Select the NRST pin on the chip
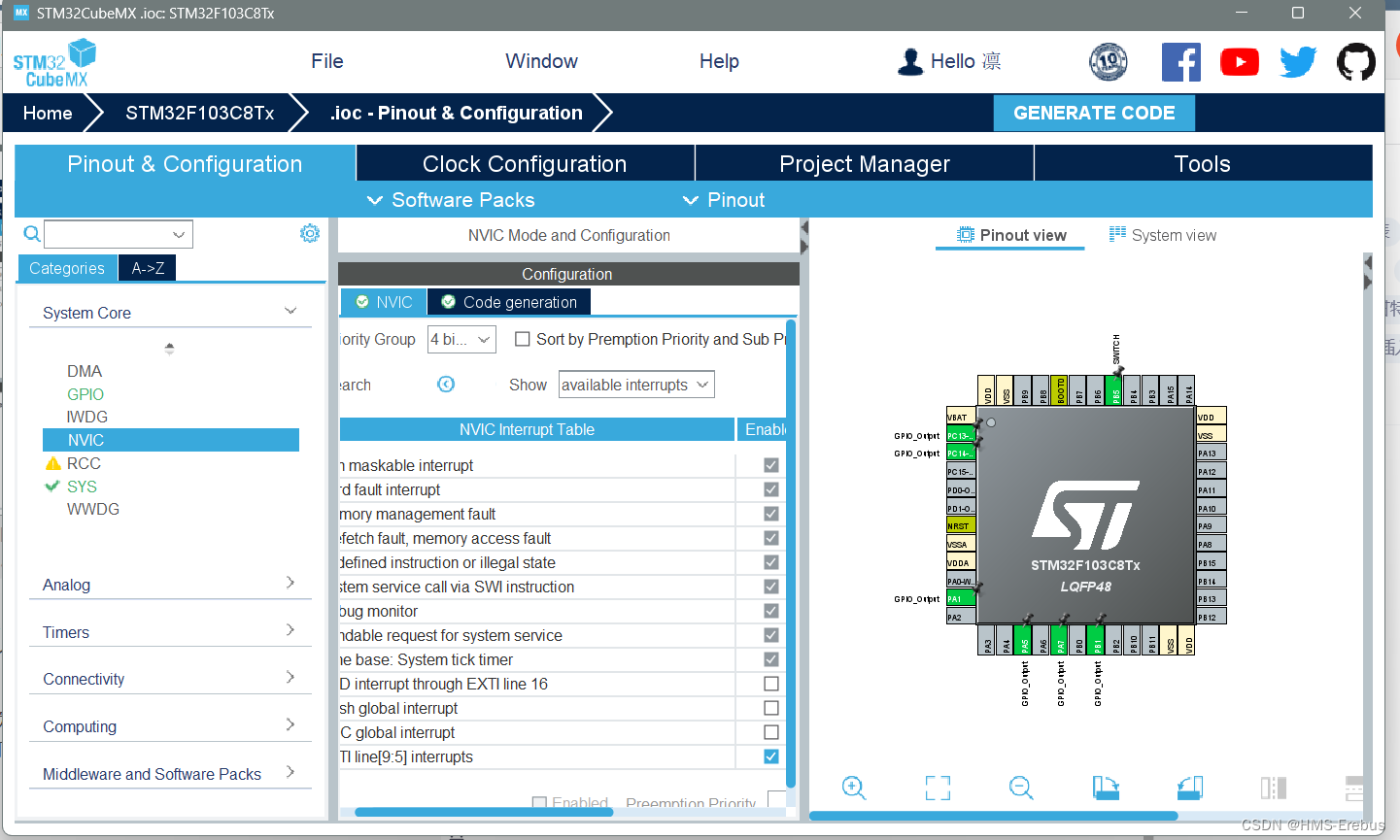1400x840 pixels. coord(960,525)
